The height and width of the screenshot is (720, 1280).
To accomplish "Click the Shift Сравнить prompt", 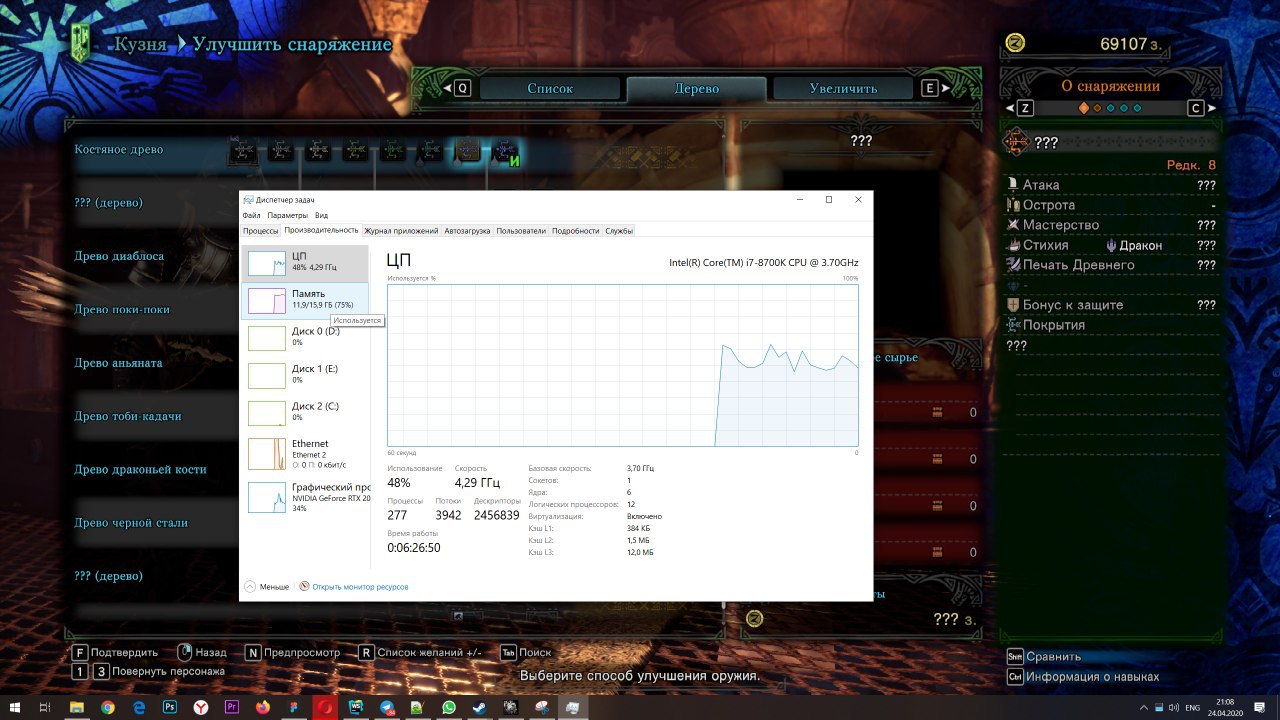I will (x=1044, y=657).
